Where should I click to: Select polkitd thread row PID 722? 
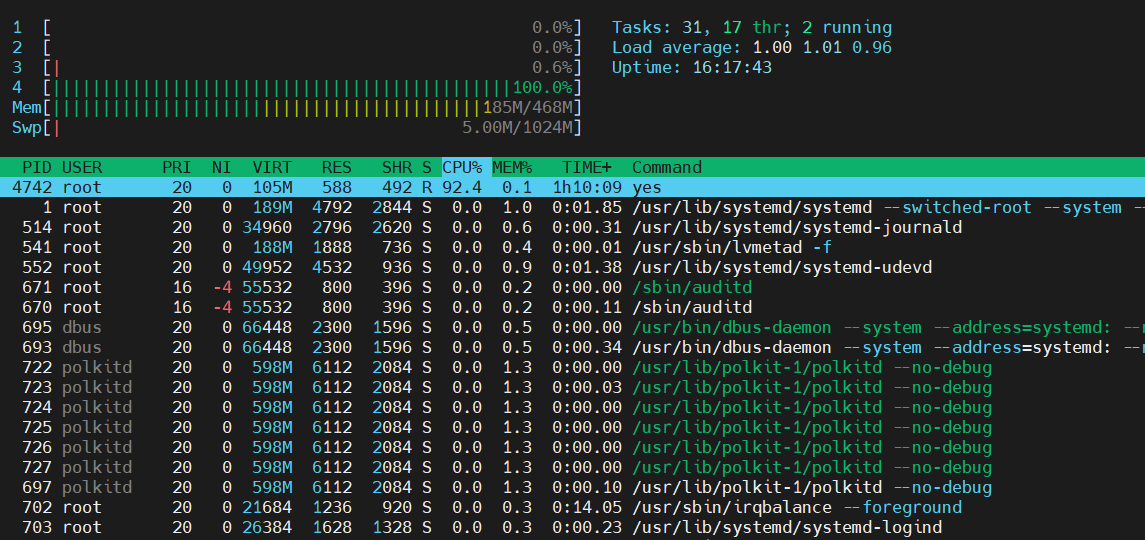click(x=572, y=367)
